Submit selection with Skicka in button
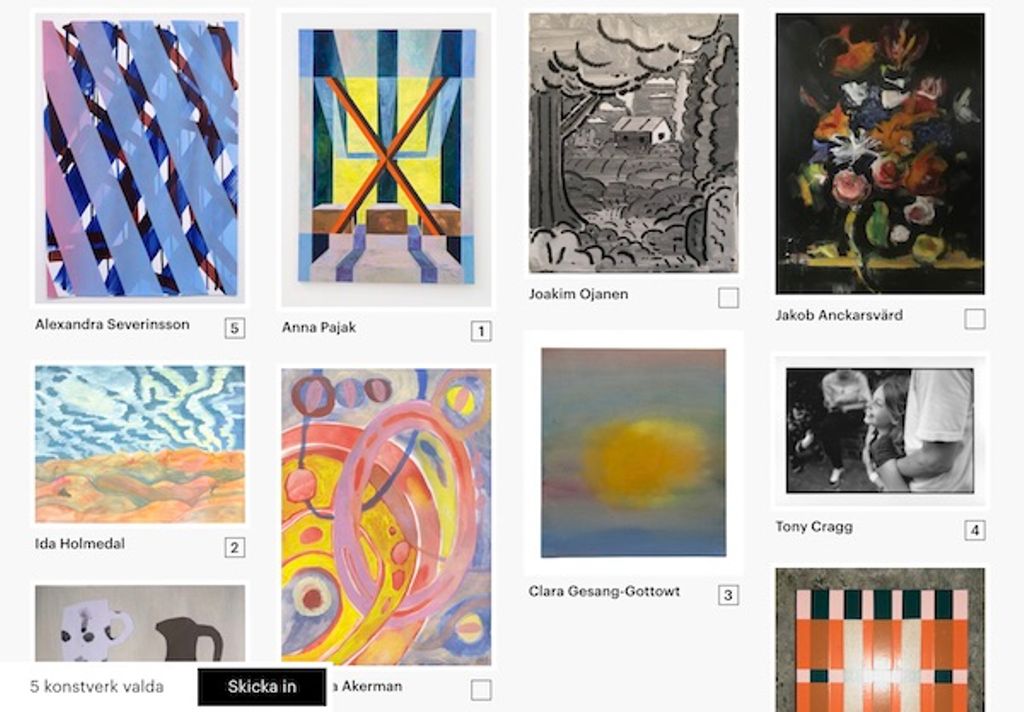Viewport: 1024px width, 712px height. point(262,687)
